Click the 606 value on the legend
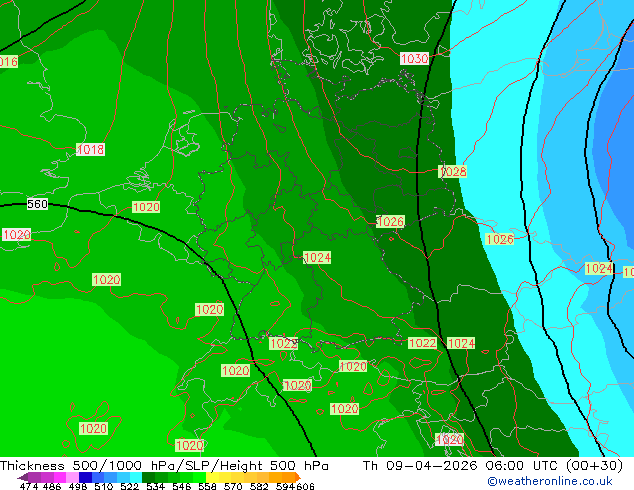 pyautogui.click(x=305, y=486)
